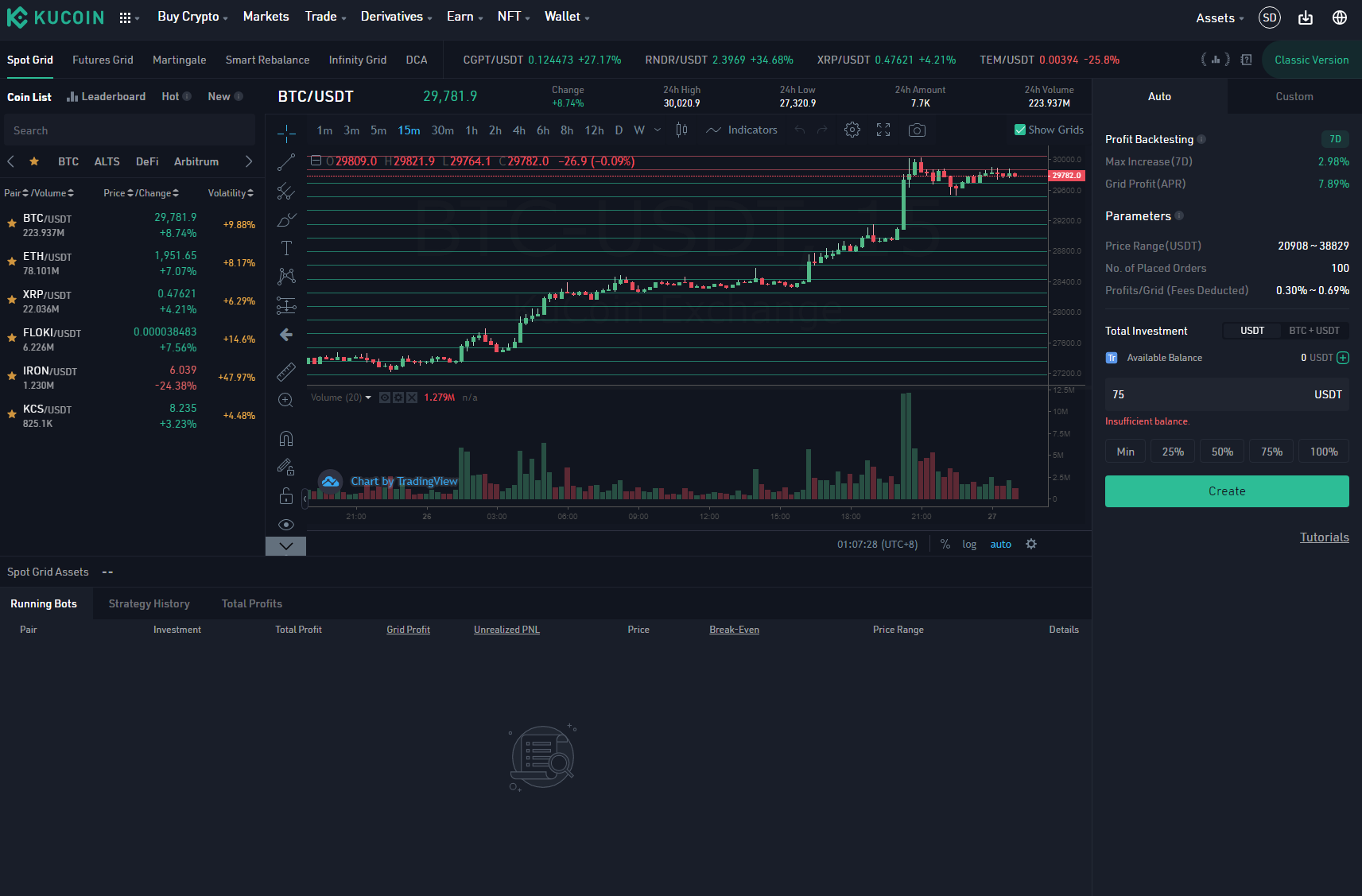Select the text annotation tool
Viewport: 1362px width, 896px height.
click(286, 248)
